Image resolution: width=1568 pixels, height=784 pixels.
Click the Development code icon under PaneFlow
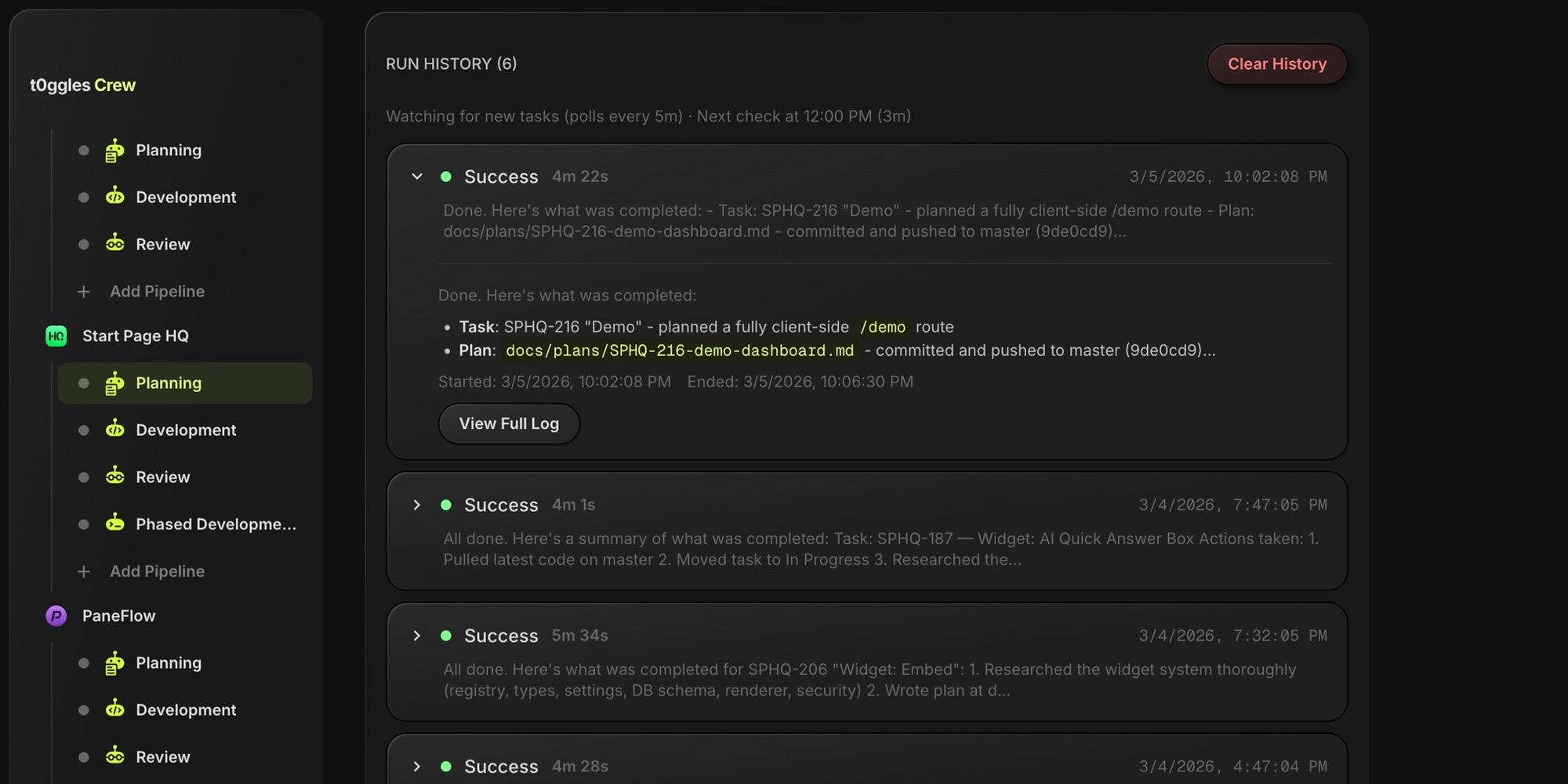tap(114, 710)
